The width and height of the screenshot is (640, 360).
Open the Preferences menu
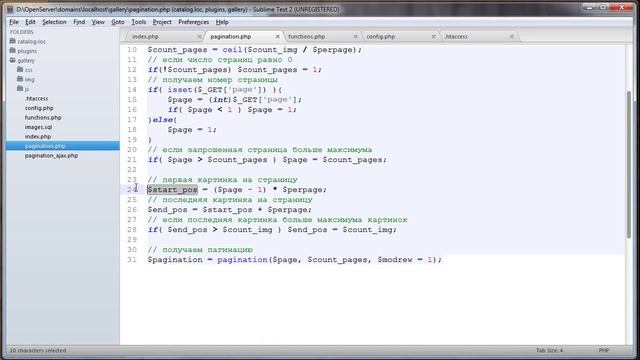(193, 22)
